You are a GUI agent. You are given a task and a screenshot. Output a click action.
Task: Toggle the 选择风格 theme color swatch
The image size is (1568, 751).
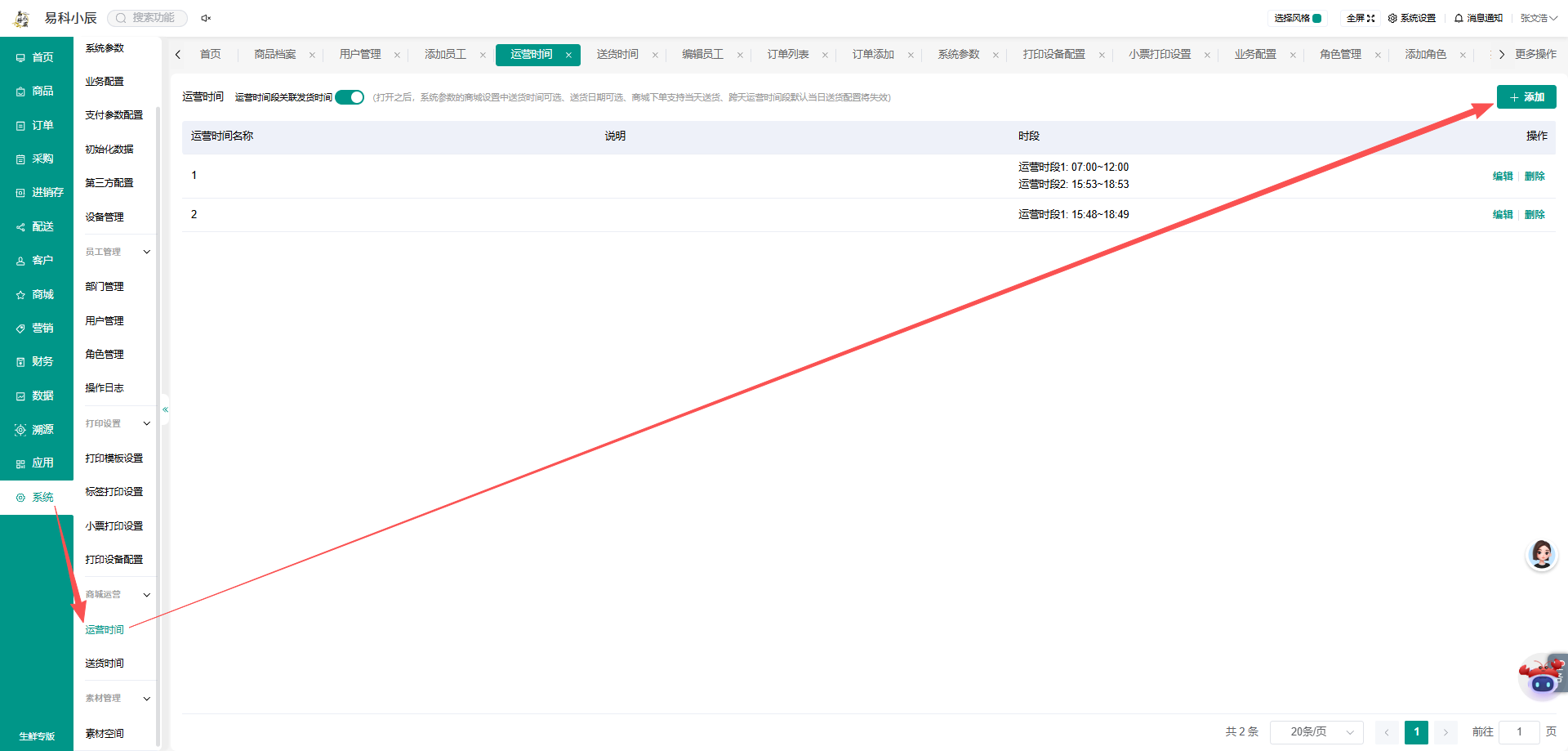[1317, 18]
